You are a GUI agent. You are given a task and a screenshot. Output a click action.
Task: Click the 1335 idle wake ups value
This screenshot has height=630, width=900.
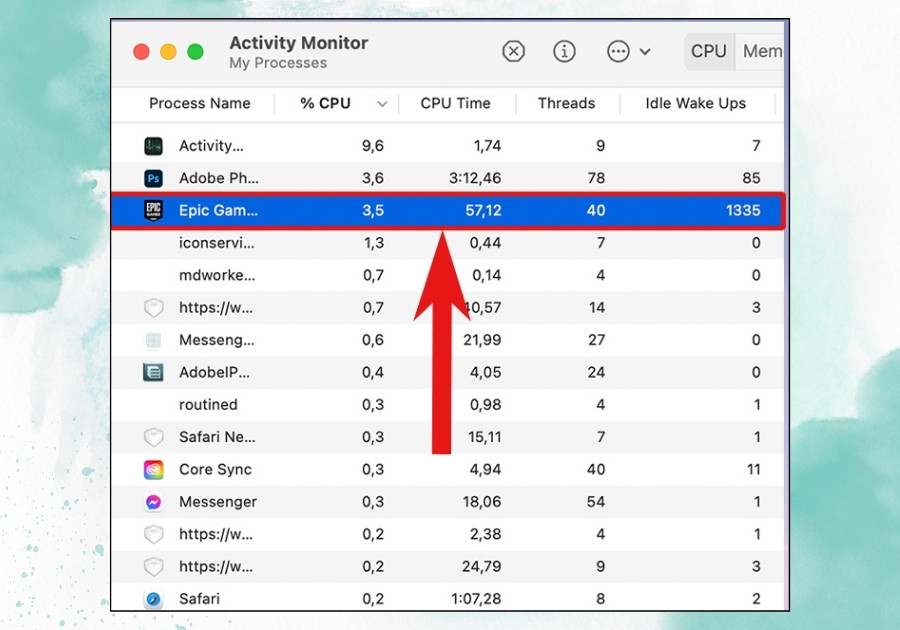[x=743, y=210]
